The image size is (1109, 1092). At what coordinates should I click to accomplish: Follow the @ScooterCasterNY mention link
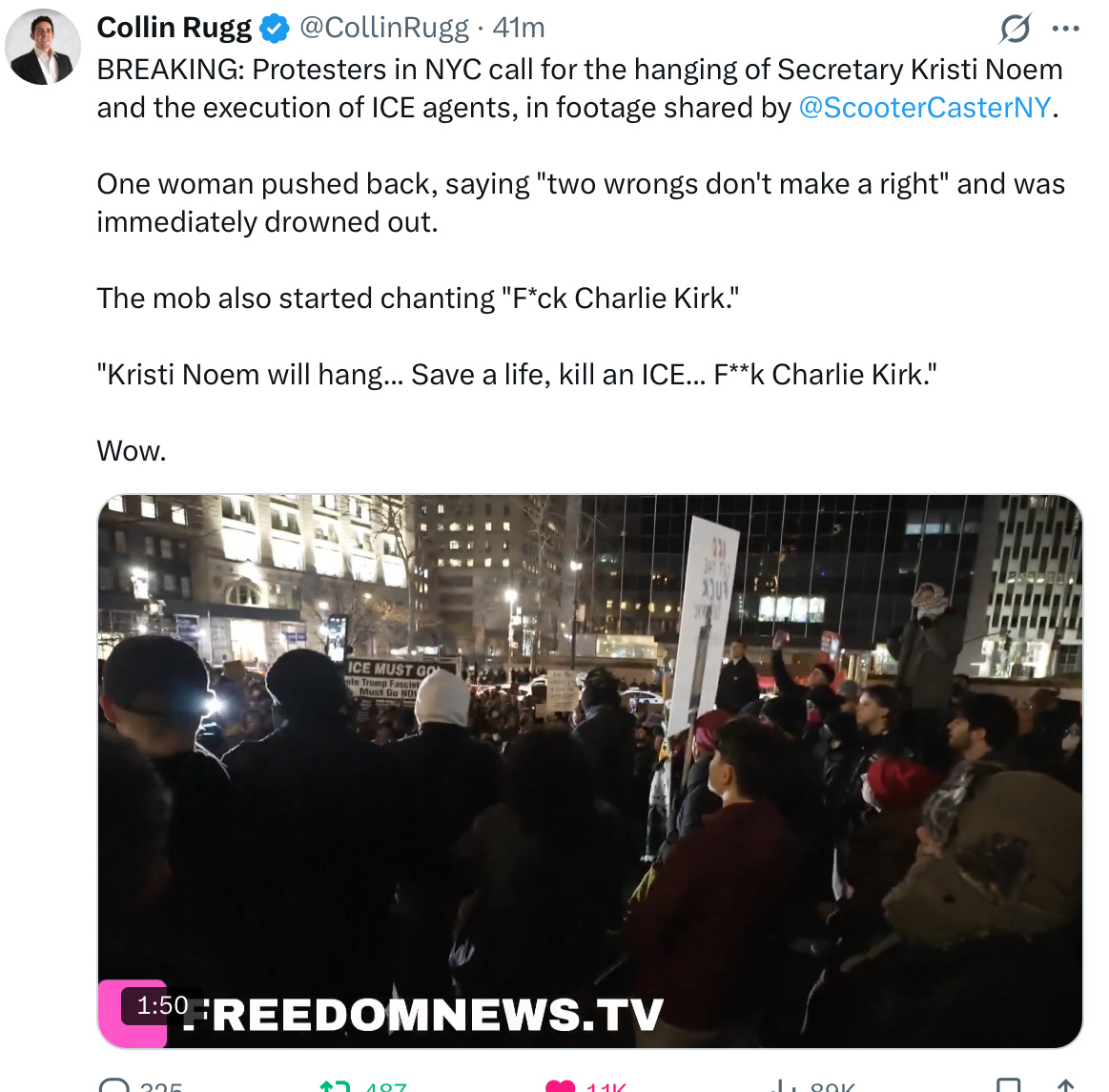[924, 108]
